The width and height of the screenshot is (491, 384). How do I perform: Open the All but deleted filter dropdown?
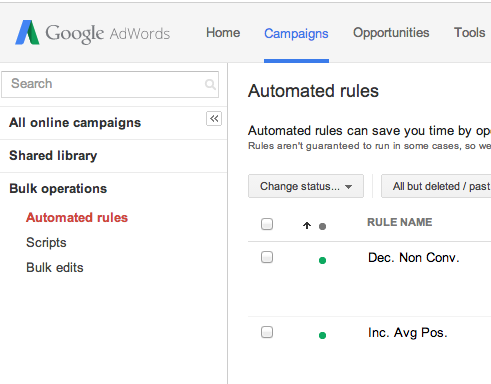coord(436,186)
